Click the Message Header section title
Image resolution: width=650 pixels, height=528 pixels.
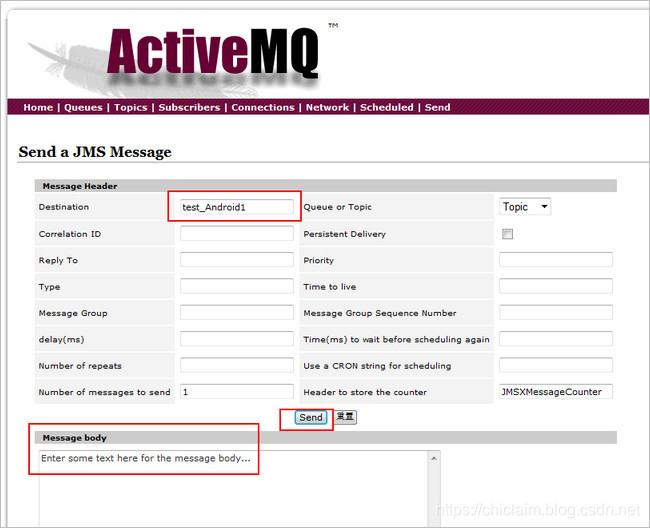[80, 186]
